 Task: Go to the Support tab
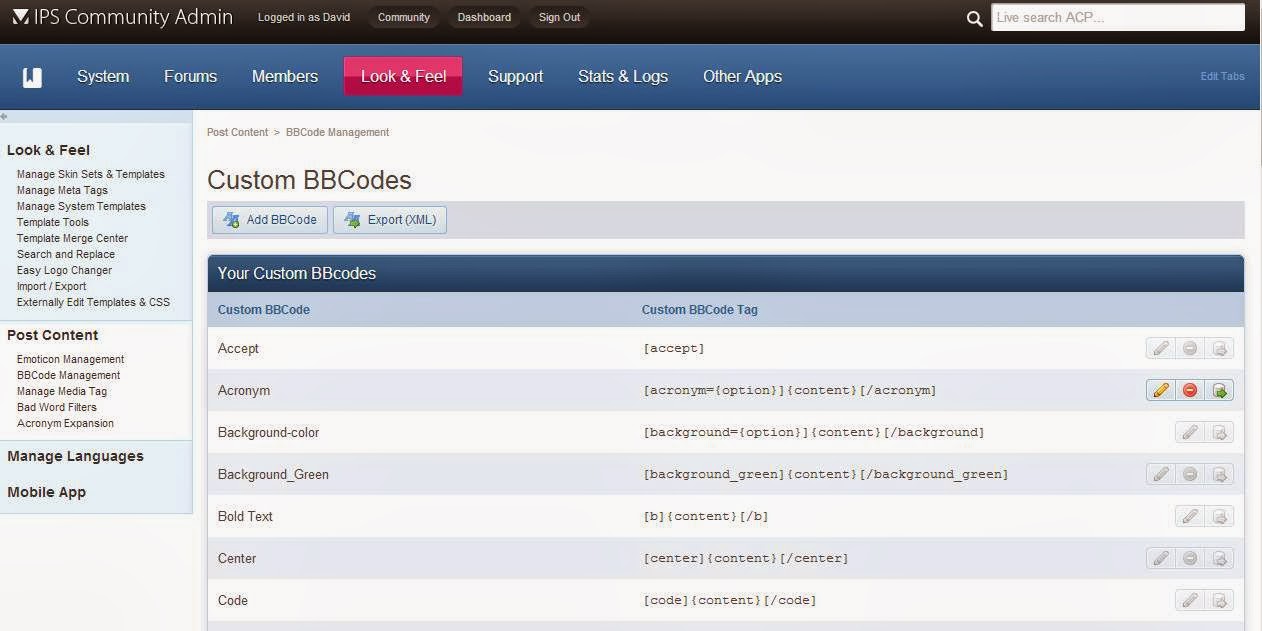(515, 76)
